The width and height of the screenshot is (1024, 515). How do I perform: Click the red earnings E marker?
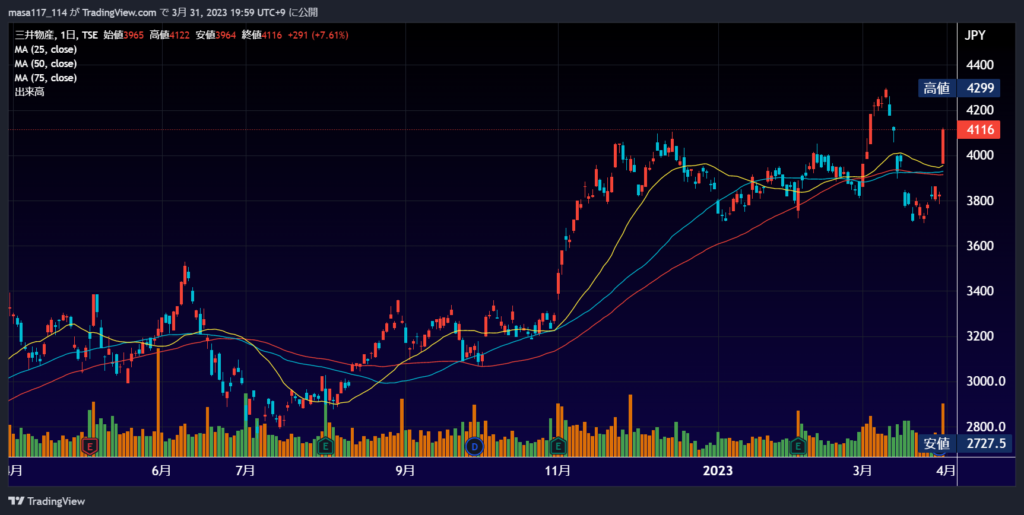(x=90, y=446)
